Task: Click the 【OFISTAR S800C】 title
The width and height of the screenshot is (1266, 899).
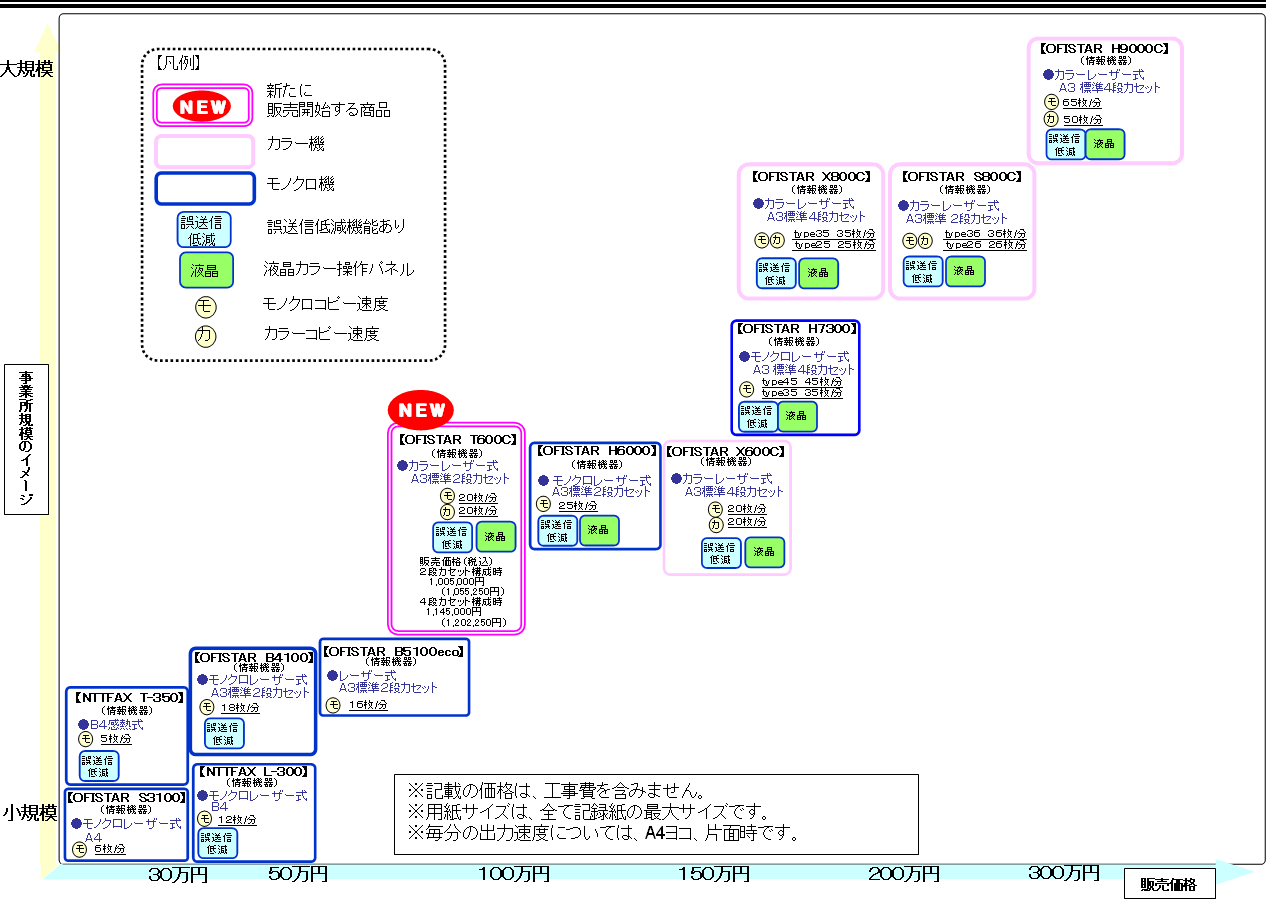Action: pyautogui.click(x=962, y=177)
